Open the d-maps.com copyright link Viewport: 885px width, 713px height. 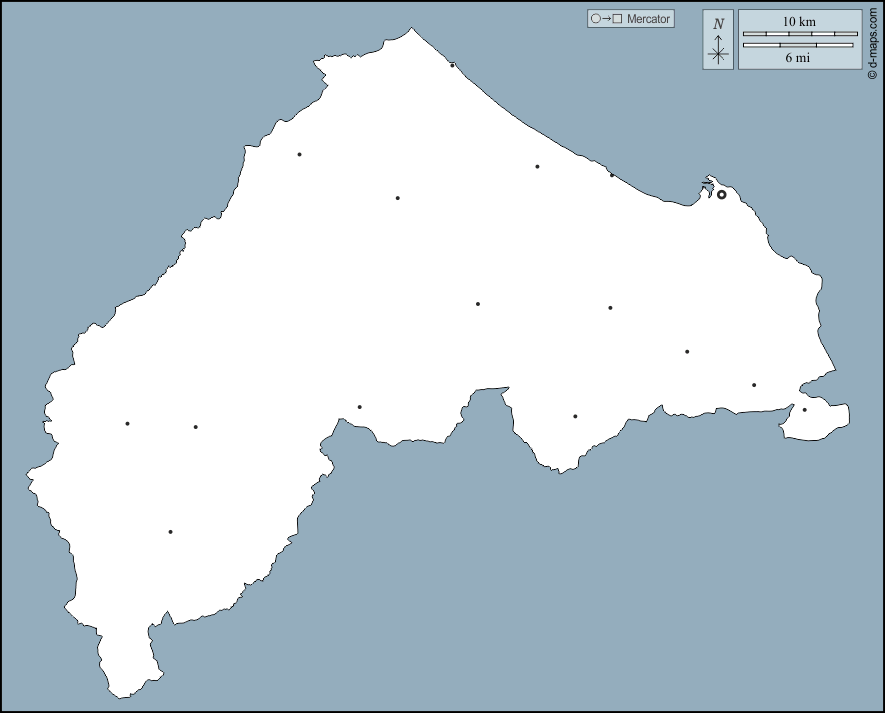[x=873, y=42]
